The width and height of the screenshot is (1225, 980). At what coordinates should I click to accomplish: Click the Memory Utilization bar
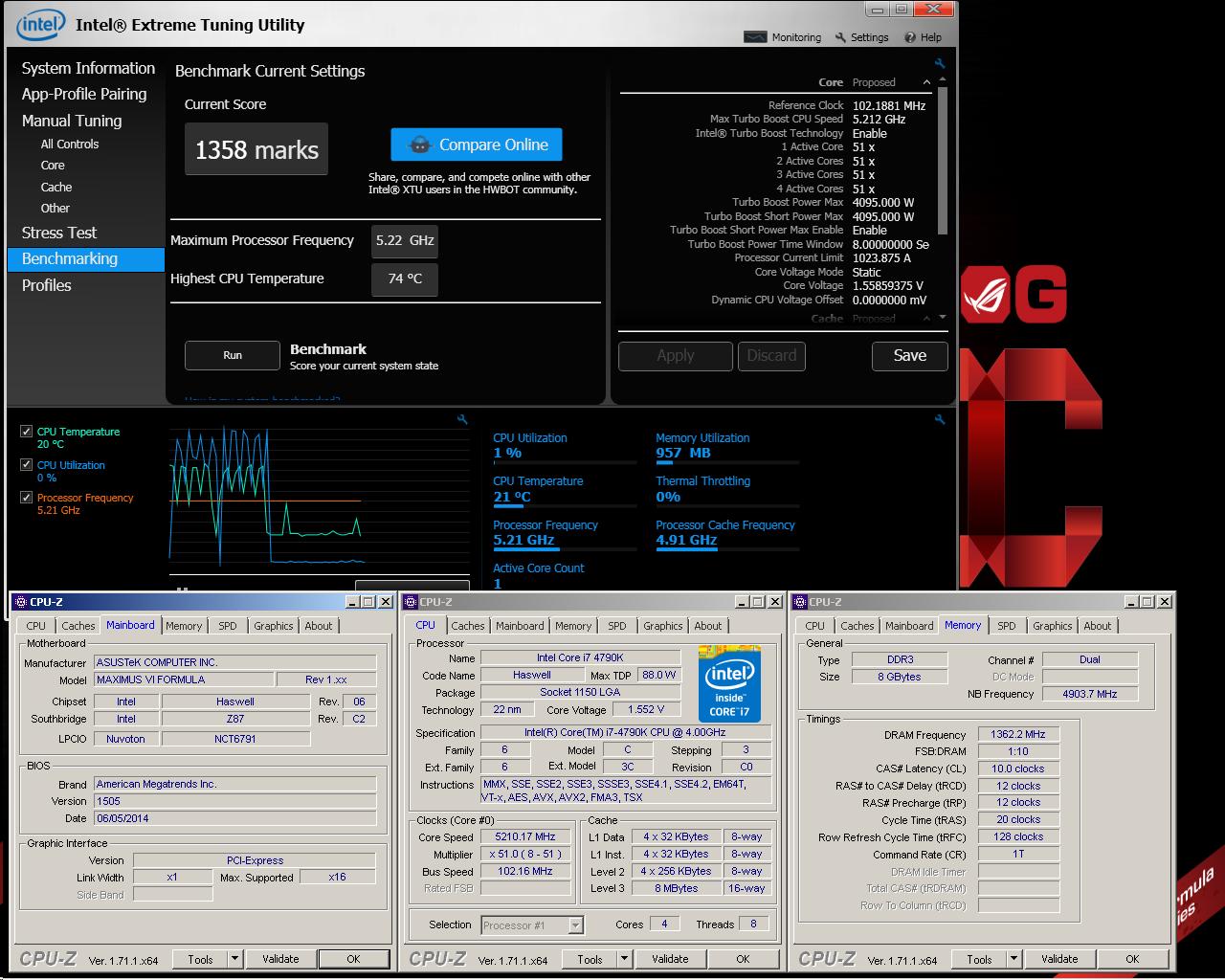tap(727, 463)
